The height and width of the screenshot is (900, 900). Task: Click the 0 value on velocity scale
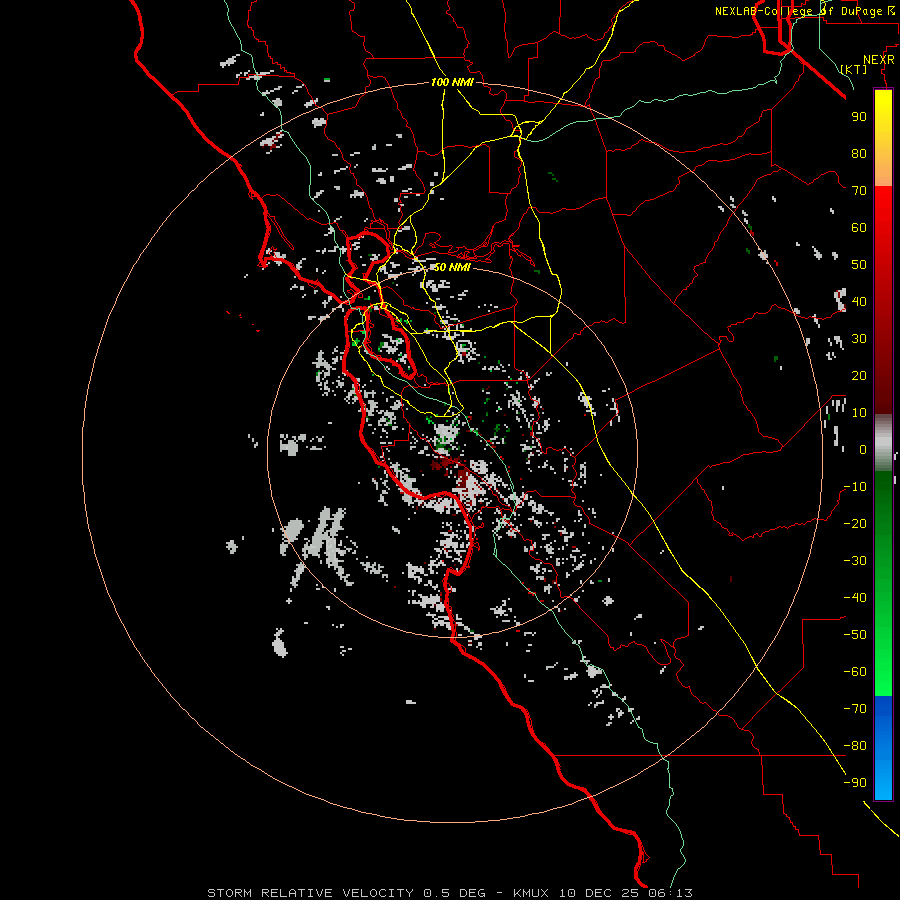click(863, 449)
